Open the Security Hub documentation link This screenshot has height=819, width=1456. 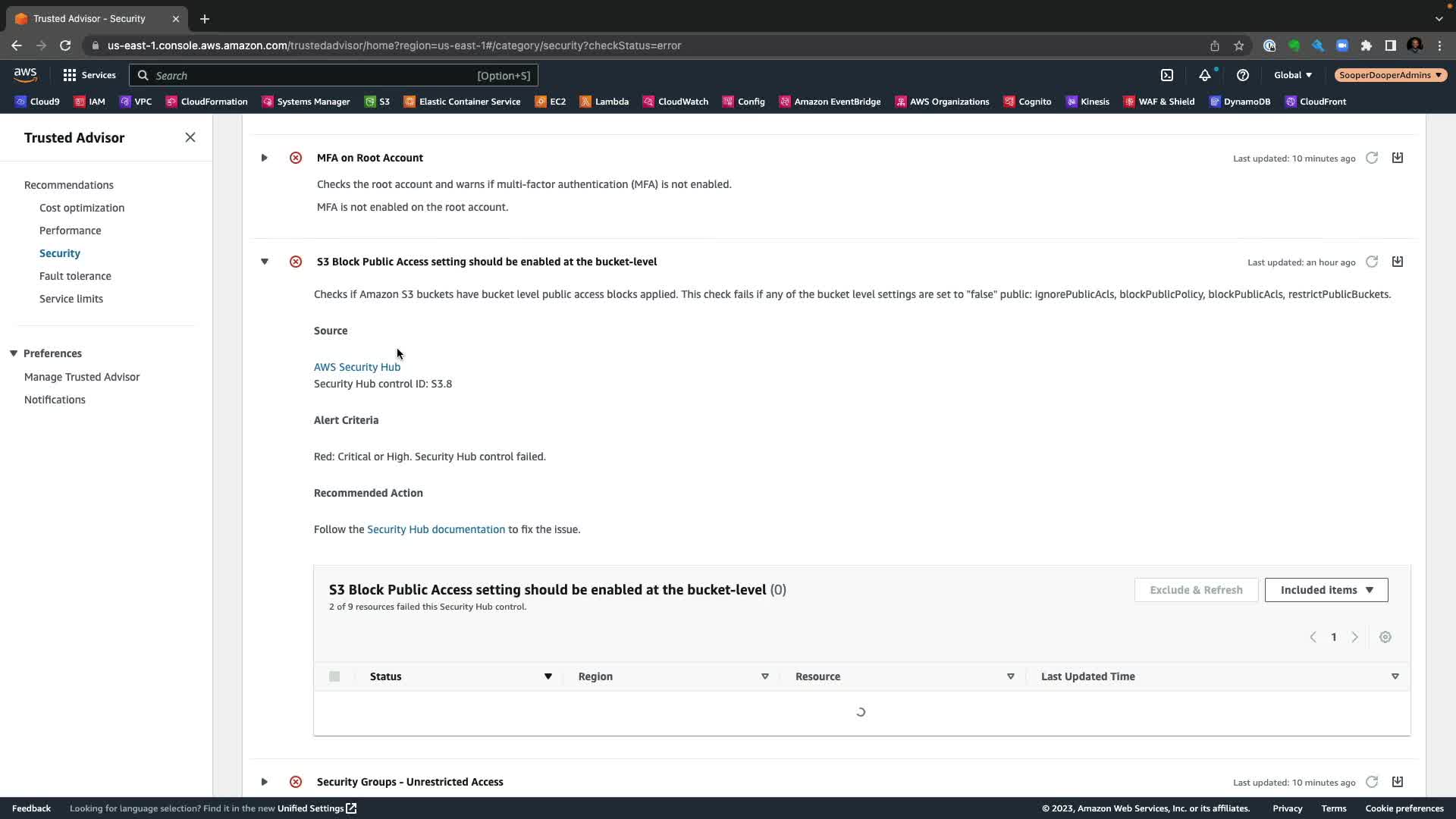click(x=436, y=529)
